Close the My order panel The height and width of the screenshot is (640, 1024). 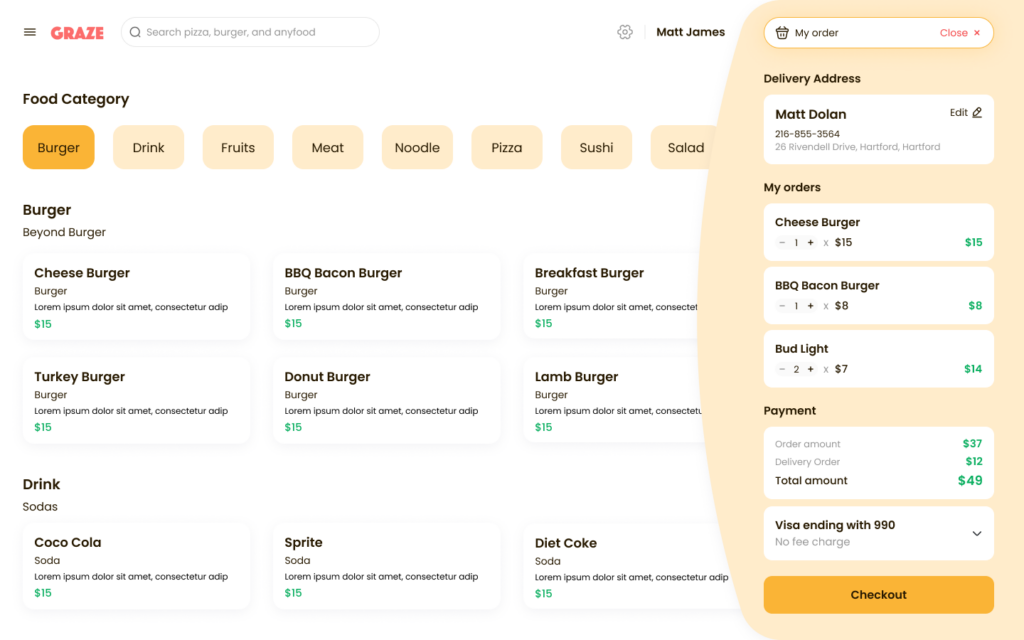click(x=958, y=32)
